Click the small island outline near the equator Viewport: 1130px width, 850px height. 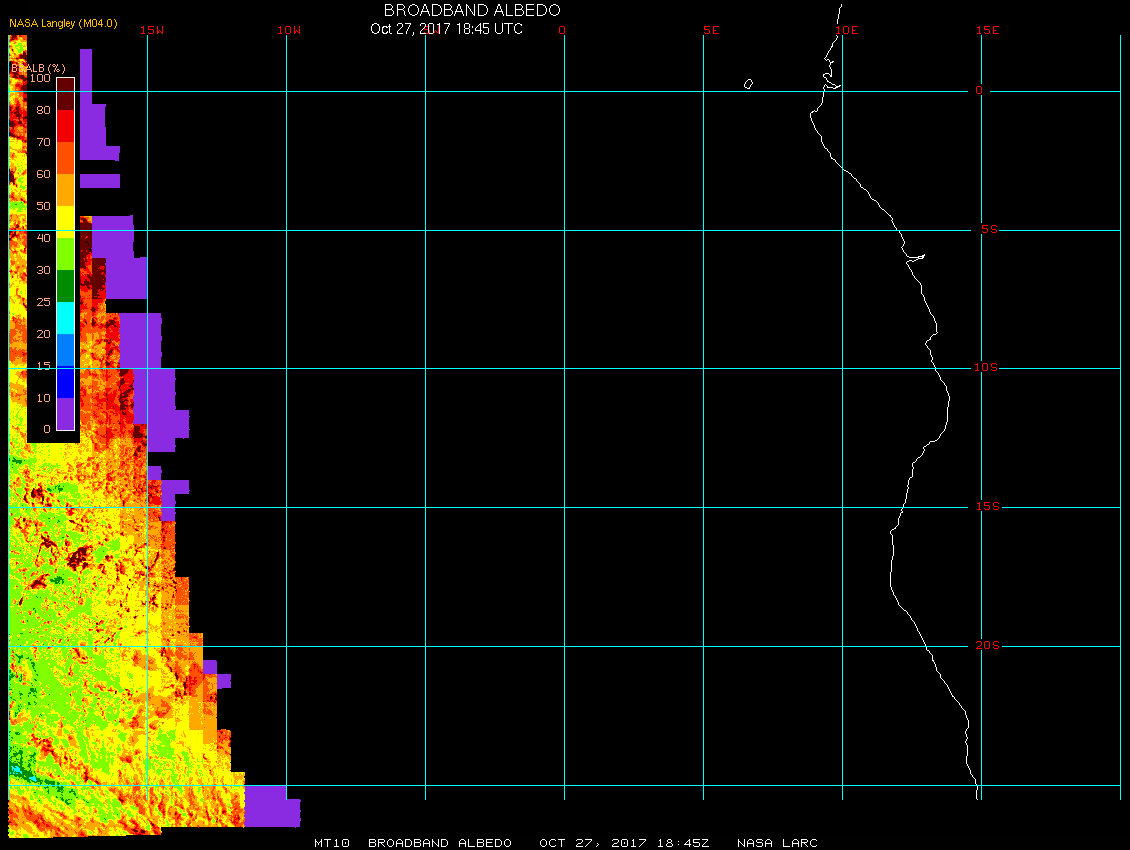click(748, 84)
